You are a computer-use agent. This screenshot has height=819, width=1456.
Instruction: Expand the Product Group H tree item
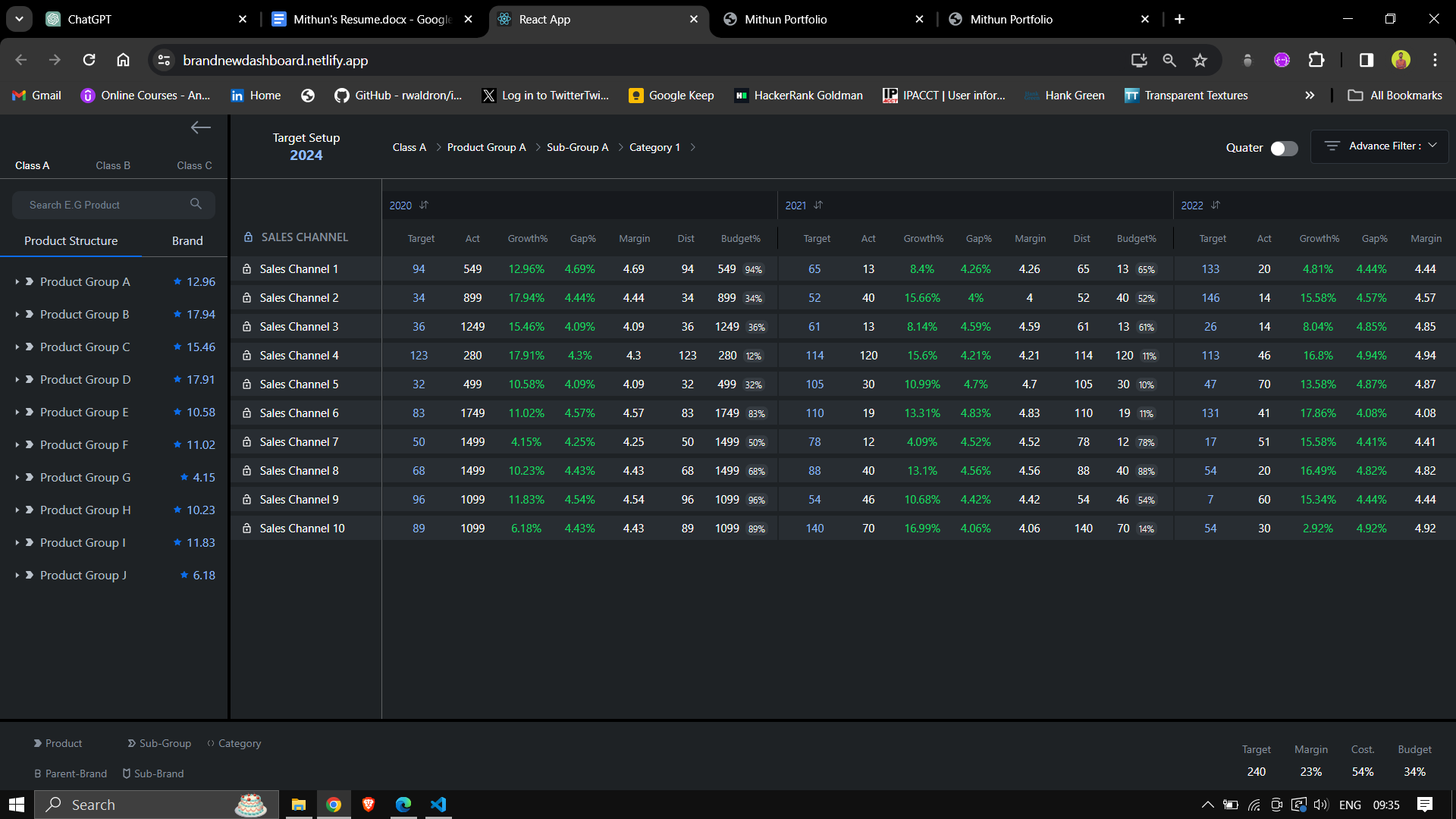click(17, 510)
